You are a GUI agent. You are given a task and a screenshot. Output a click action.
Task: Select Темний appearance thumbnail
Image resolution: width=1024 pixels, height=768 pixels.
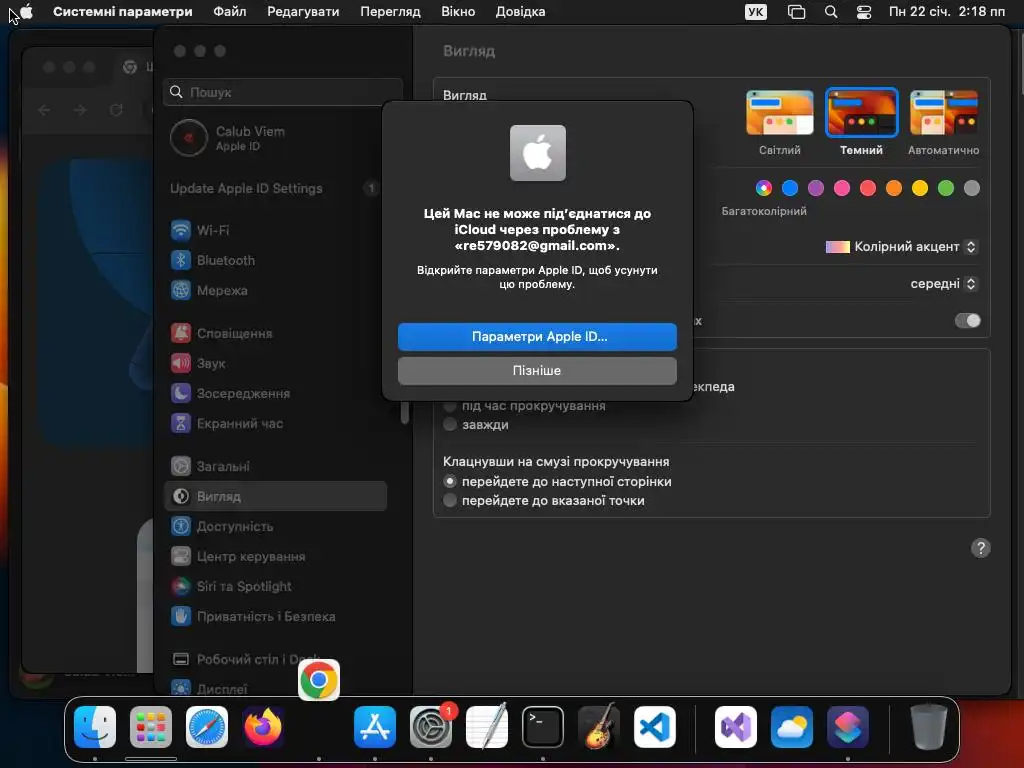pyautogui.click(x=861, y=112)
